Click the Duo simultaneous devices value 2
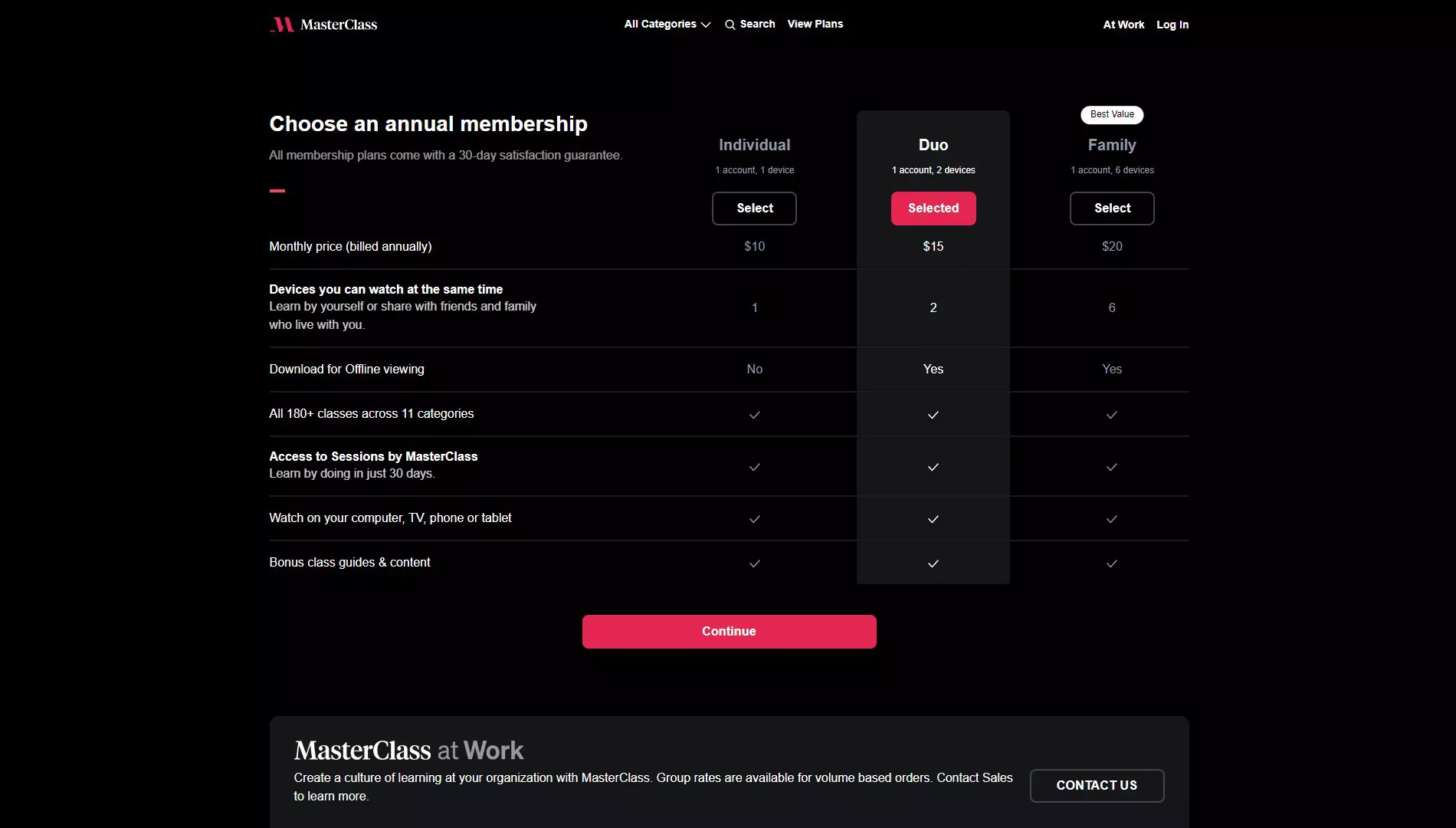 (933, 307)
